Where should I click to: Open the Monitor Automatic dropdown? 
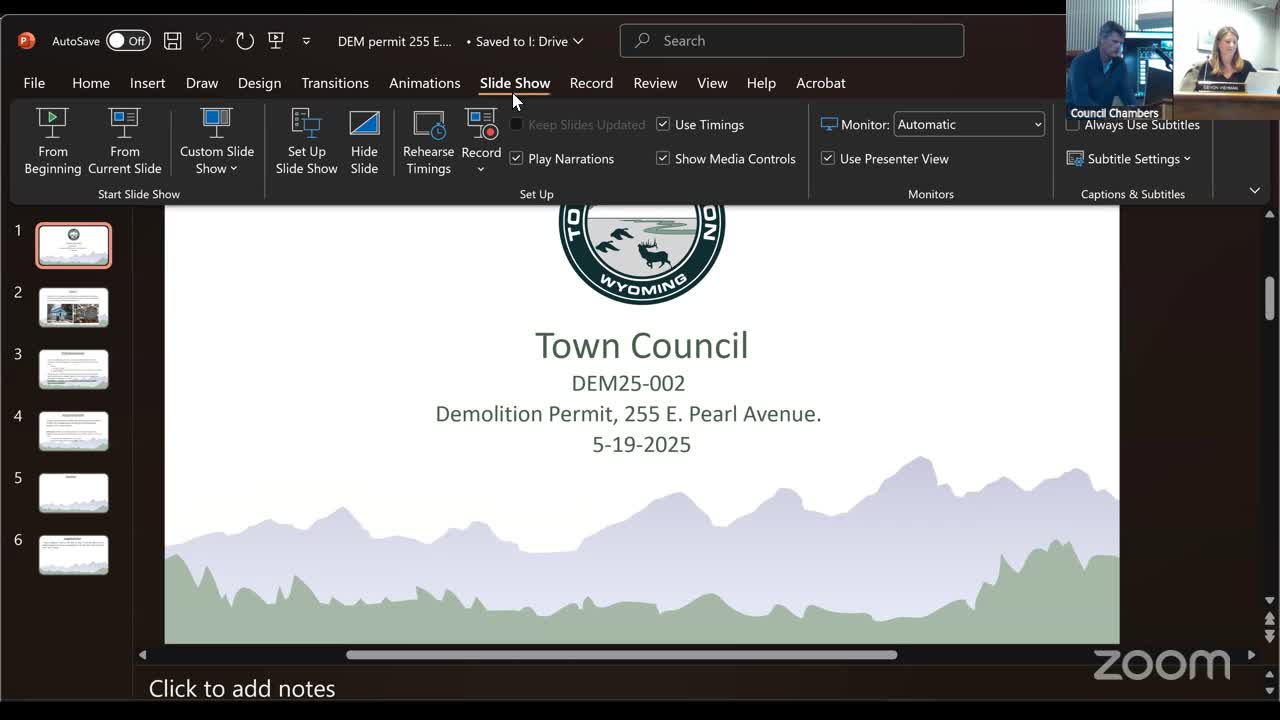[968, 125]
